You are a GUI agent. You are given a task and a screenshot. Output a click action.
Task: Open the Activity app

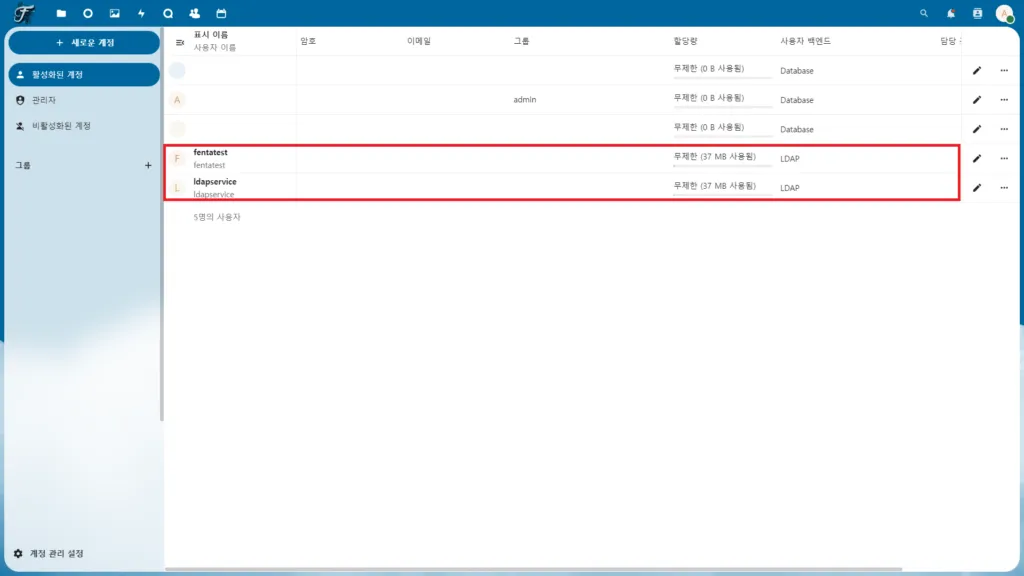[140, 14]
